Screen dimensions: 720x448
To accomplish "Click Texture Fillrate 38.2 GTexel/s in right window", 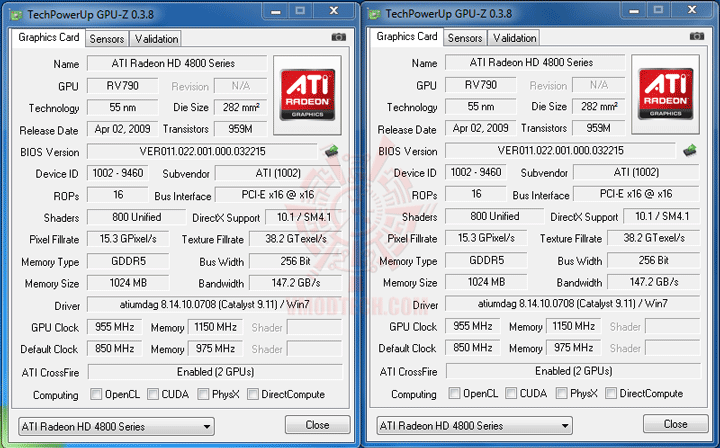I will coord(654,238).
